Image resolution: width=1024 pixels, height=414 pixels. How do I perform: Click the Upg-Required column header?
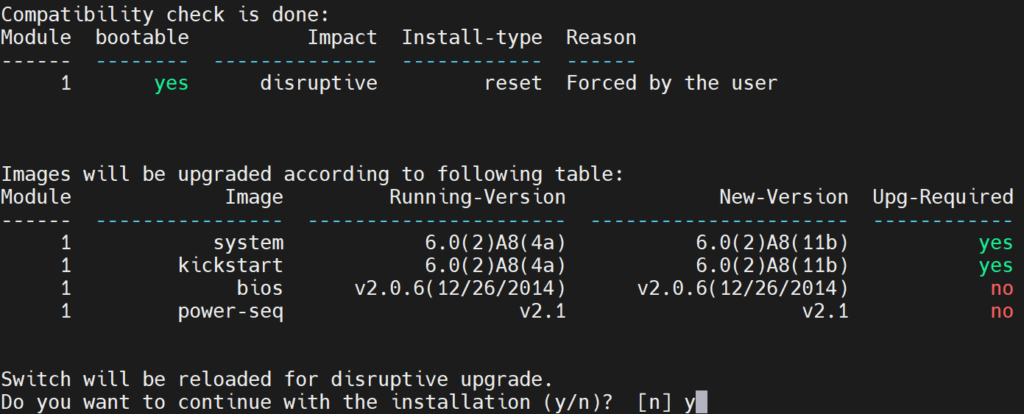coord(943,197)
